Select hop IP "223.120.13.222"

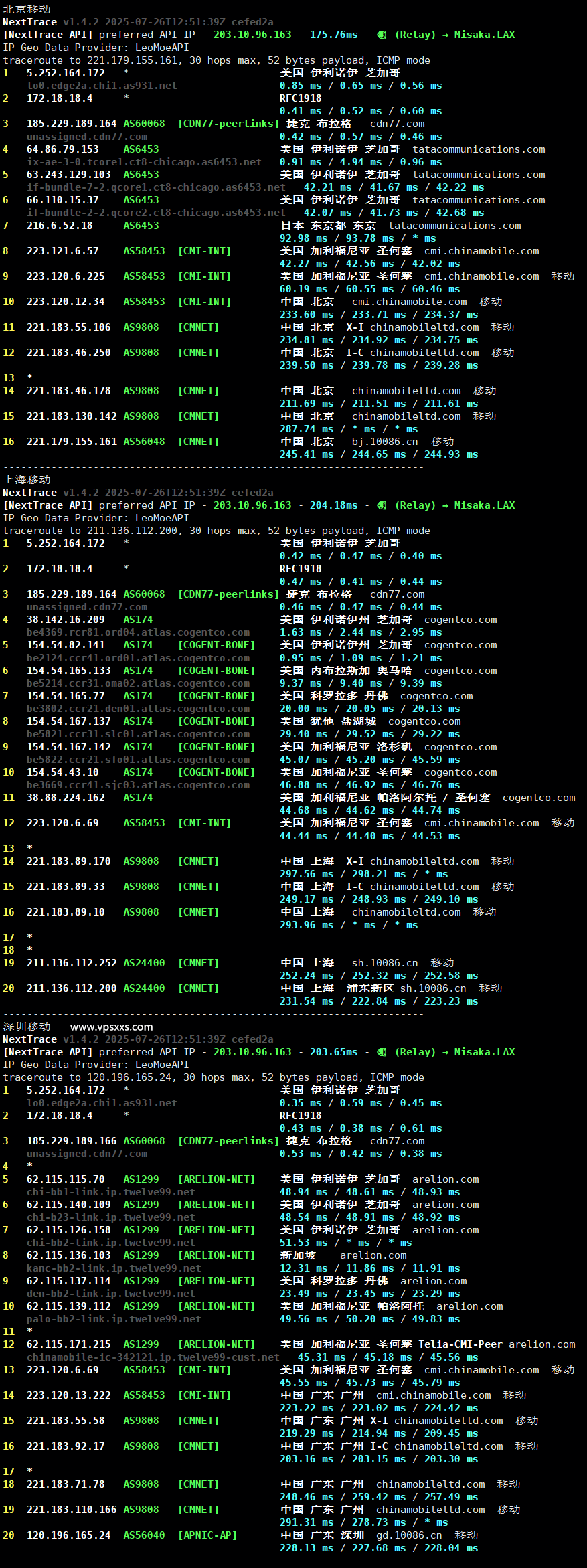[x=69, y=1395]
